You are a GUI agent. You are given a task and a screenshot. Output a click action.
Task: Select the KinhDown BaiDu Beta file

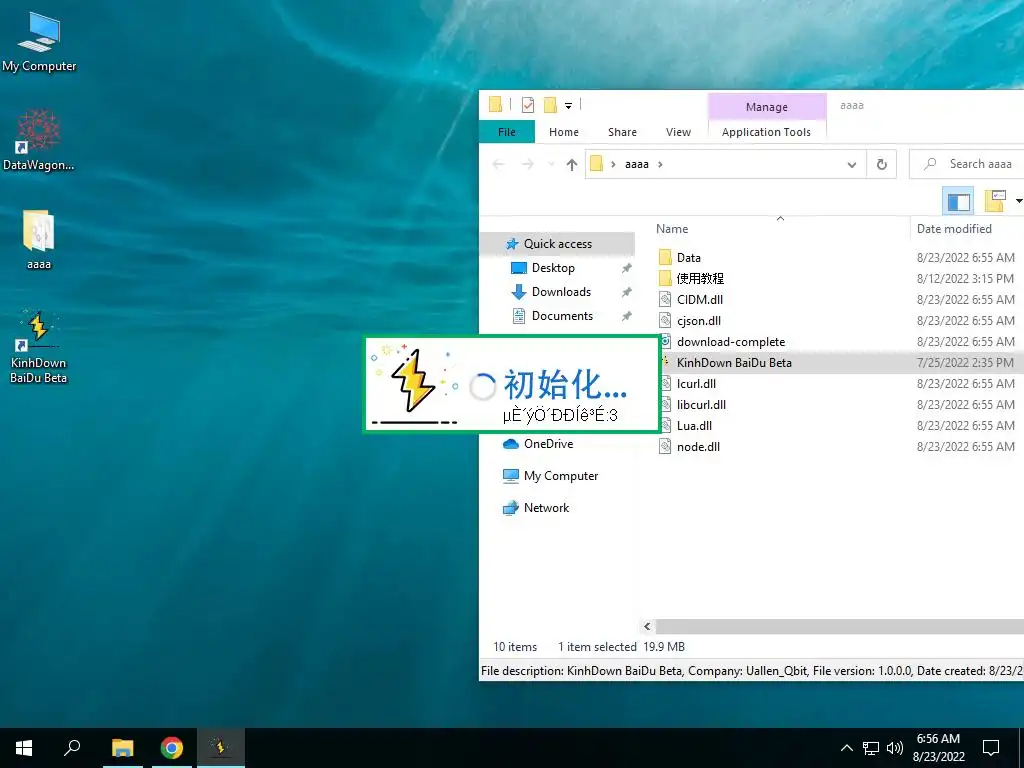[x=734, y=362]
